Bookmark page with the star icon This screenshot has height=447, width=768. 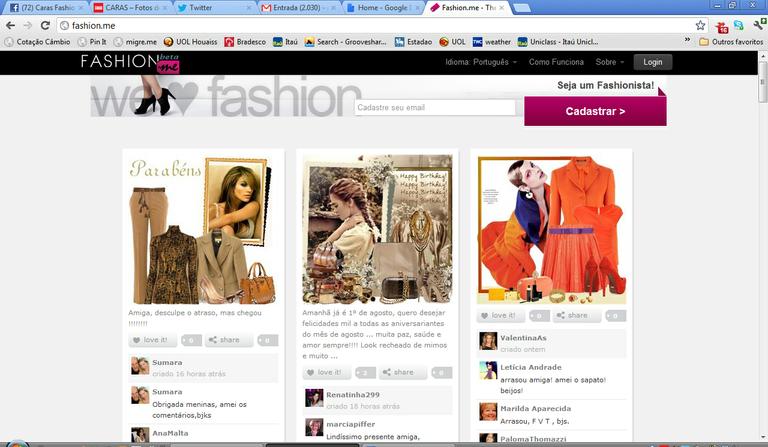pos(700,25)
